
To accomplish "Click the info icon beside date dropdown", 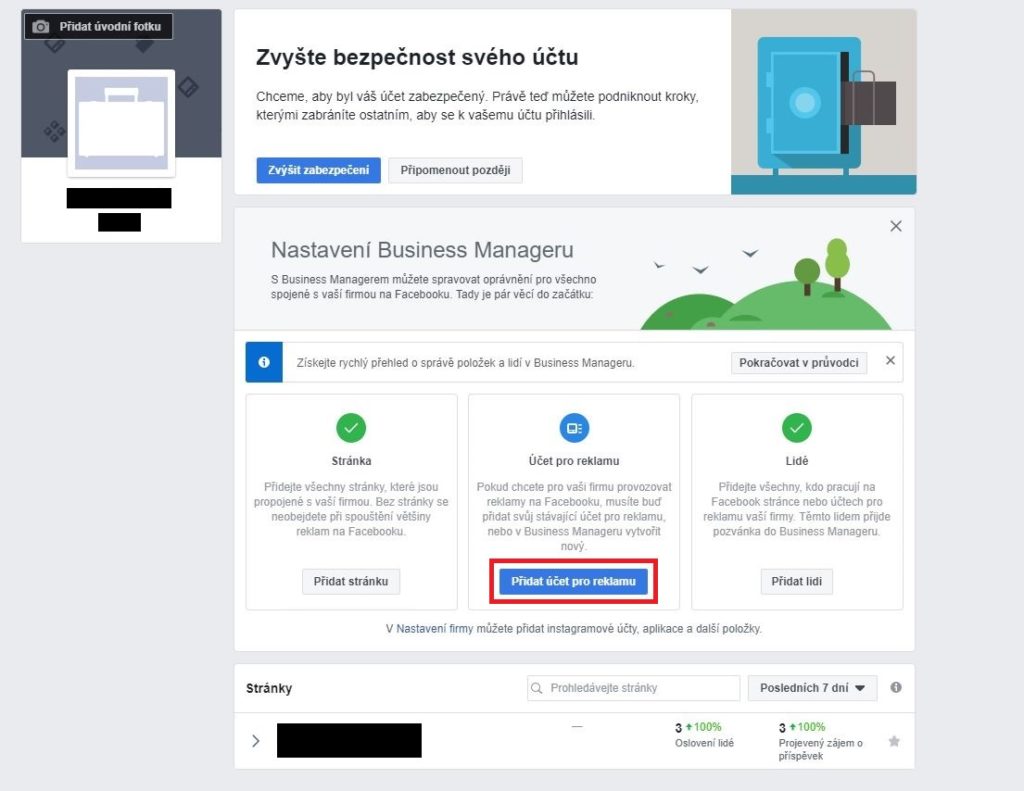I will [896, 687].
